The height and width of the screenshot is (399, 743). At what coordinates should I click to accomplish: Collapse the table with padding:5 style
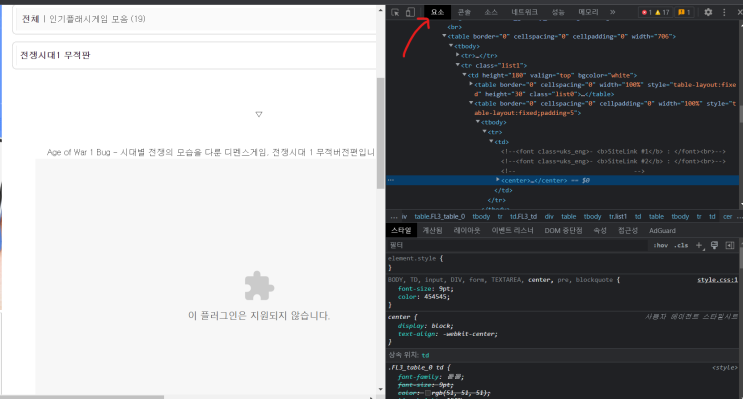click(x=471, y=103)
